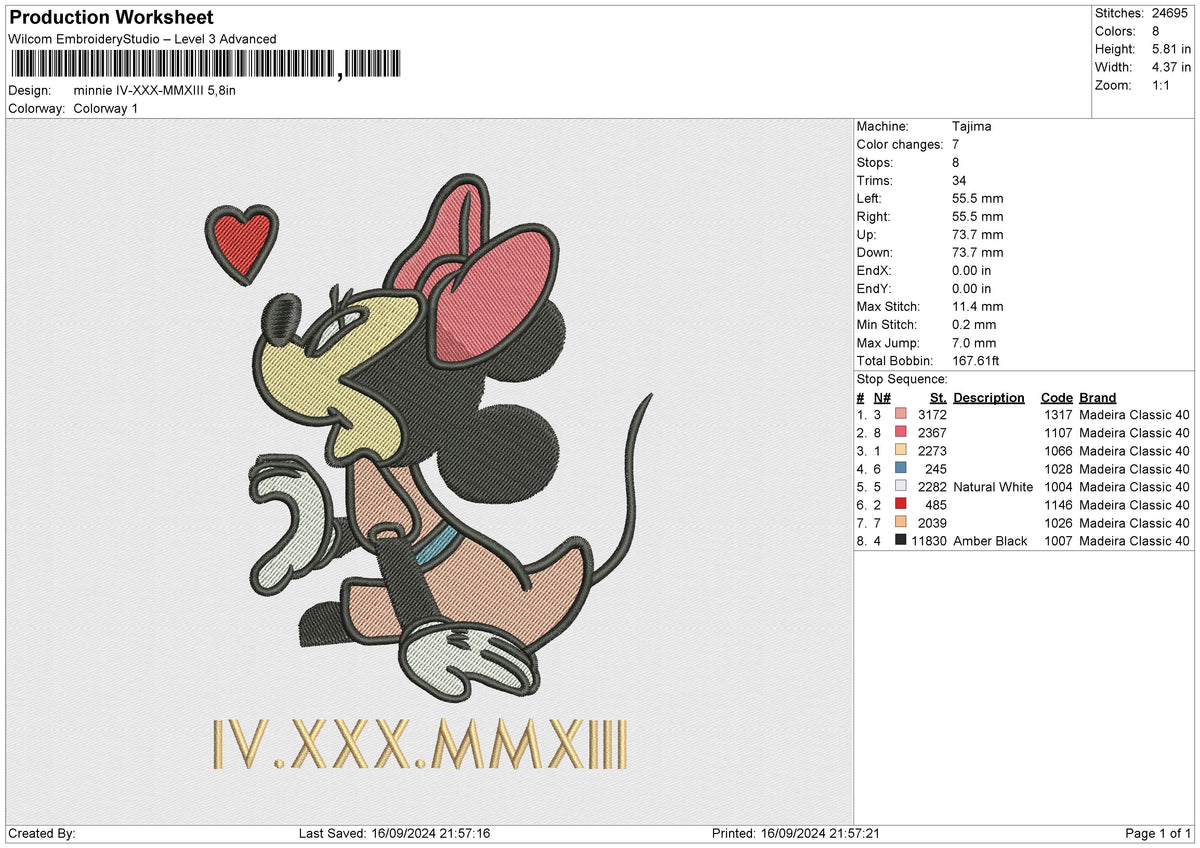
Task: Click the color swatch for code 1107
Action: coord(901,433)
